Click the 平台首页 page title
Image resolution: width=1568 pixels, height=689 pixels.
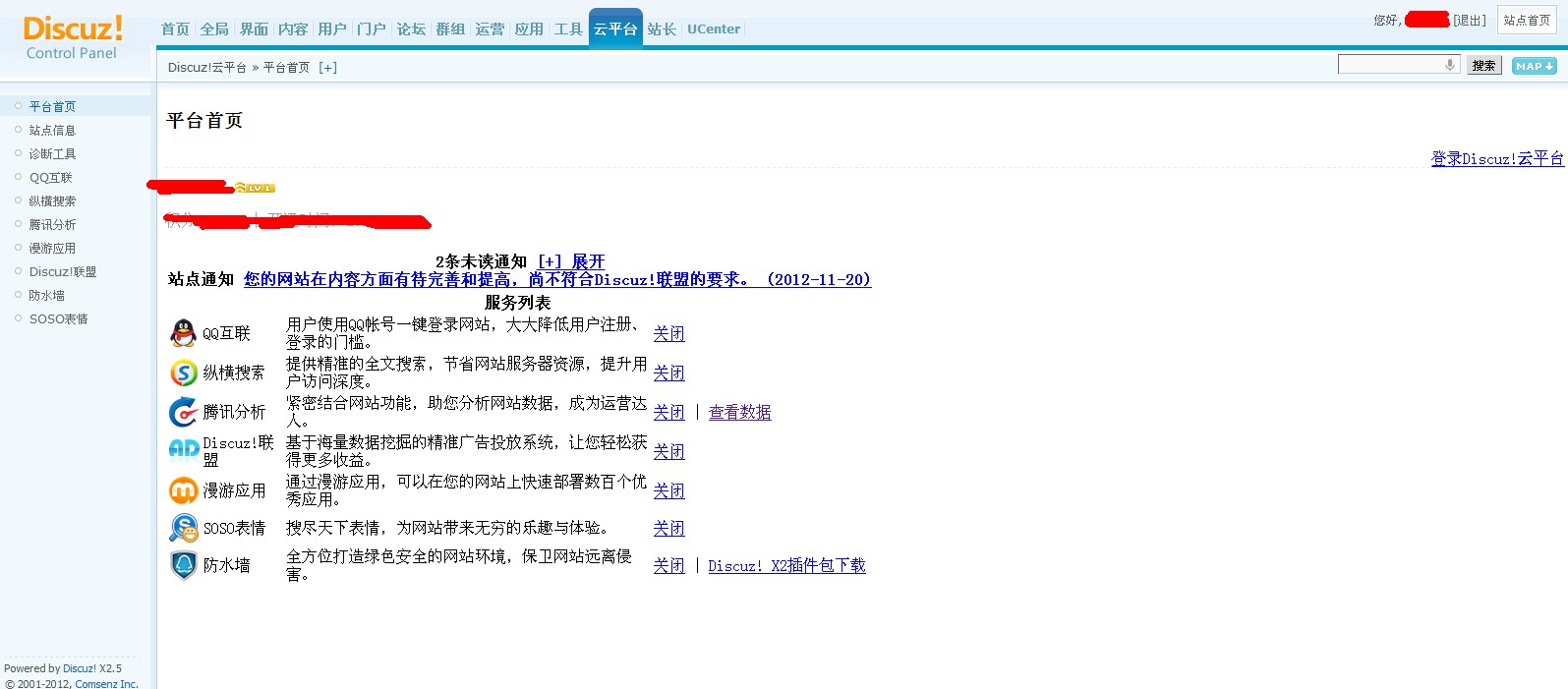tap(204, 120)
